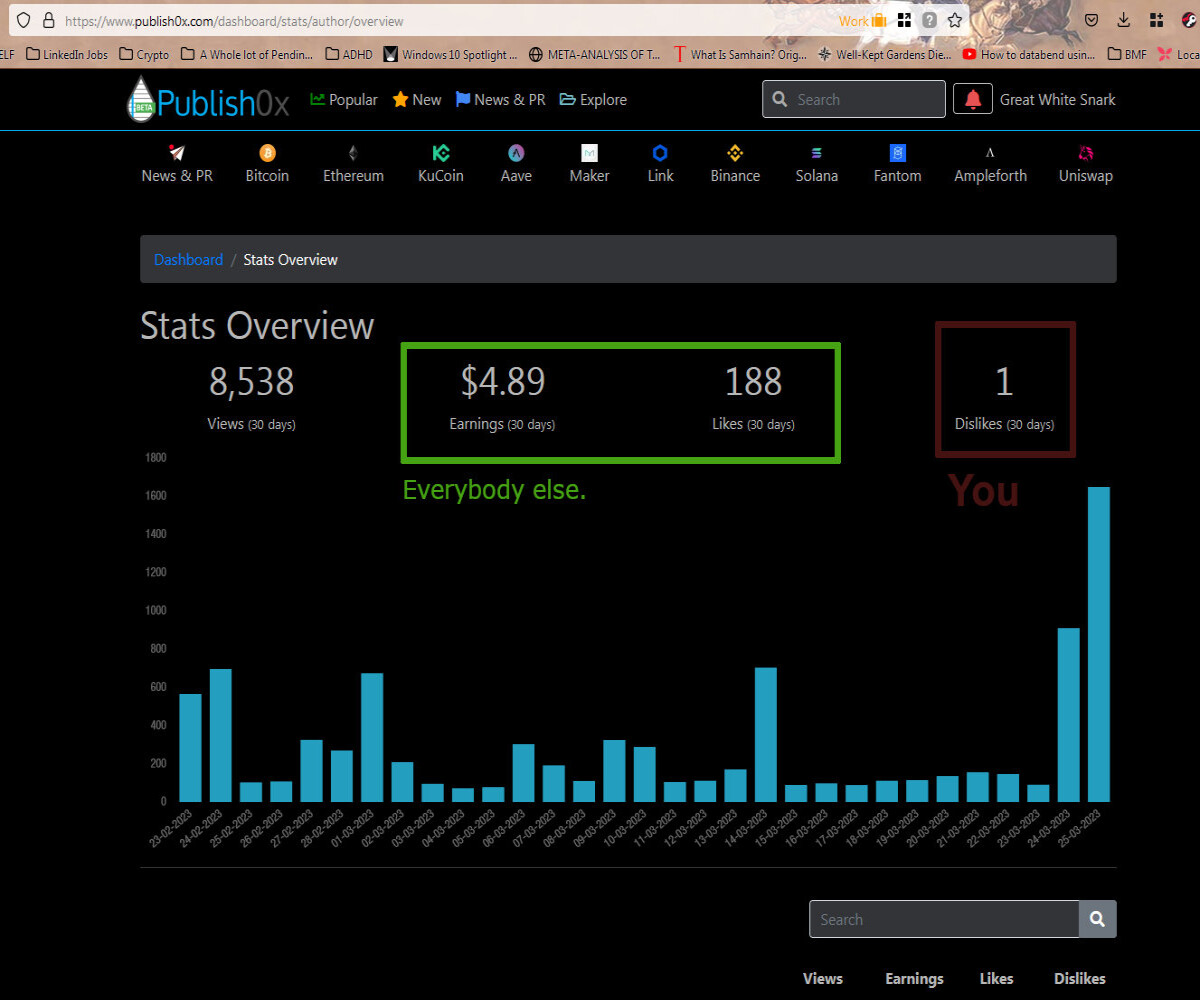Select the Solana category
The height and width of the screenshot is (1000, 1200).
point(817,164)
